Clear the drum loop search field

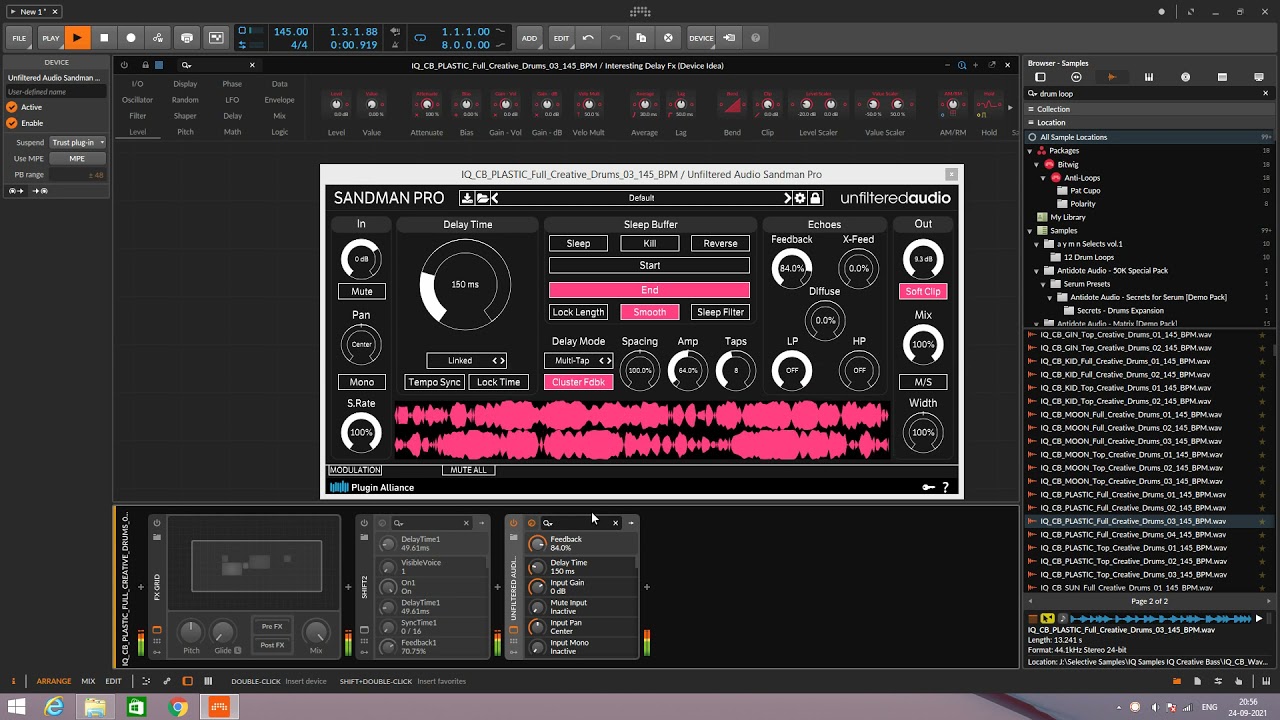1265,94
